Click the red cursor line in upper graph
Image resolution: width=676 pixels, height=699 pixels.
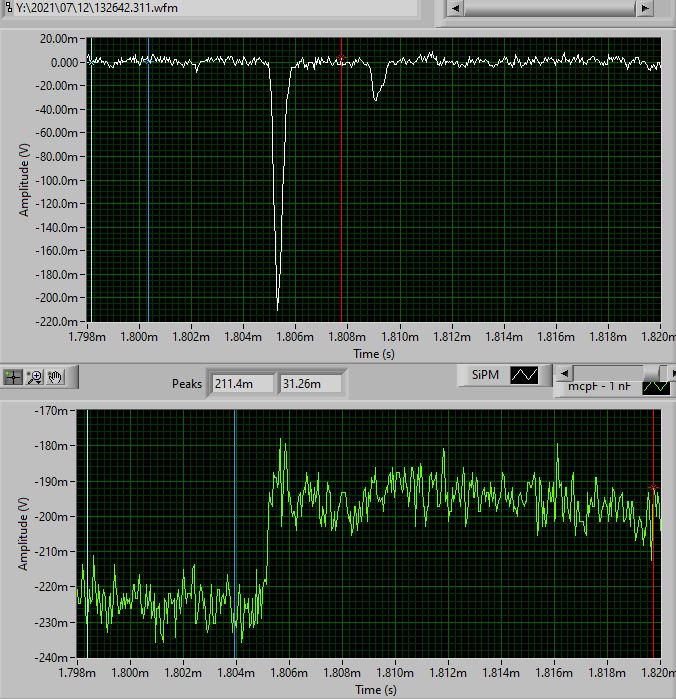(342, 178)
